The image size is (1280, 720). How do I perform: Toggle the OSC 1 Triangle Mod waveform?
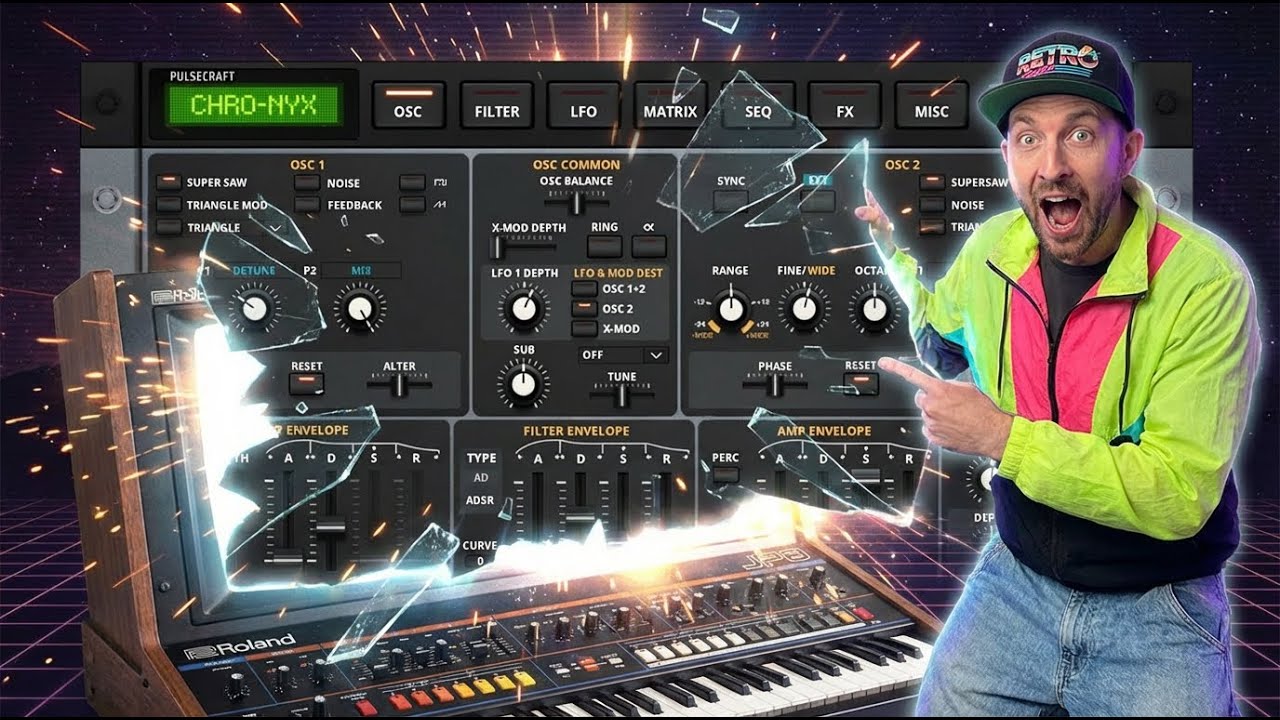coord(168,205)
